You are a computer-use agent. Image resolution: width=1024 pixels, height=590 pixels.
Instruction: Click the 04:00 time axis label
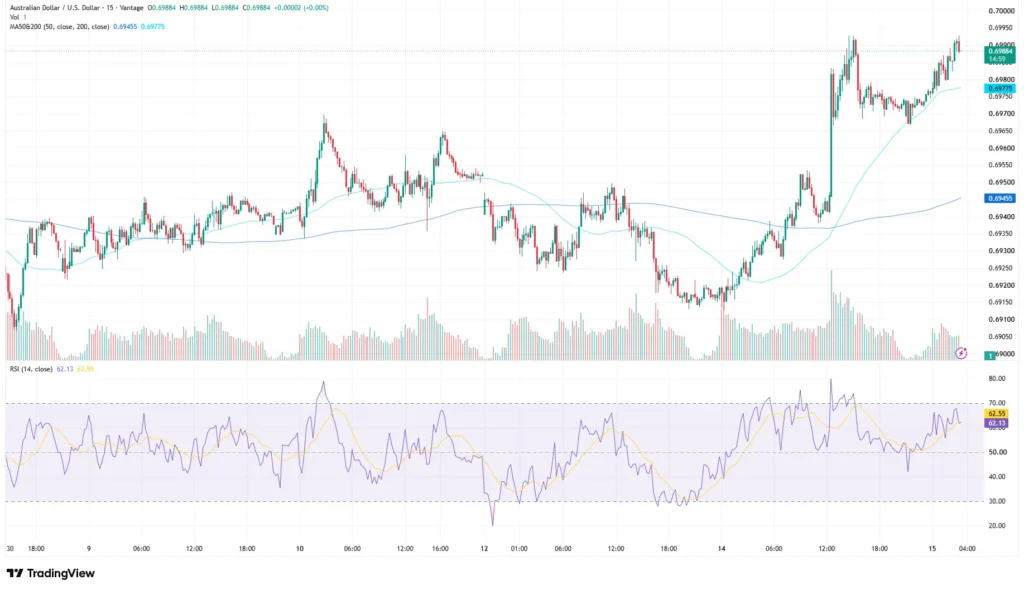[967, 549]
